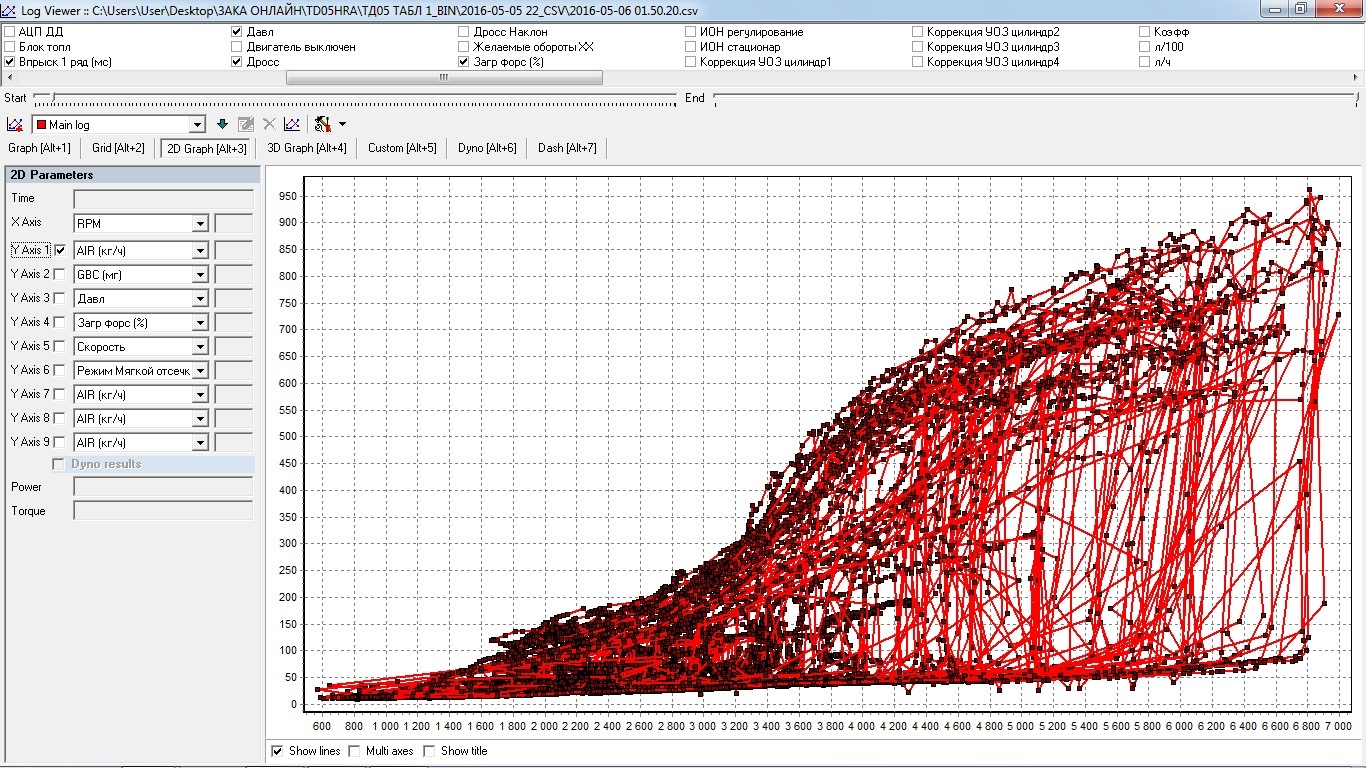Open the Y Axis 6 Режим Мягкой отсечки dropdown
Viewport: 1366px width, 768px height.
(x=200, y=371)
